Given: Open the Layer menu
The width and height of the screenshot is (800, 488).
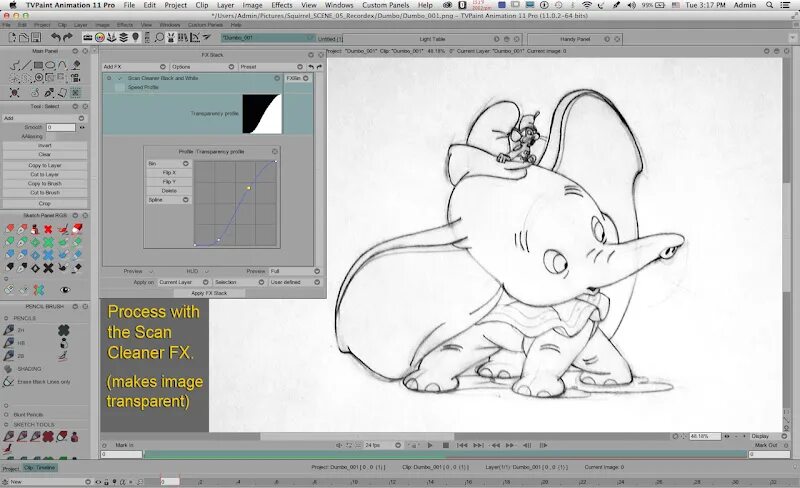Looking at the screenshot, I should (225, 5).
